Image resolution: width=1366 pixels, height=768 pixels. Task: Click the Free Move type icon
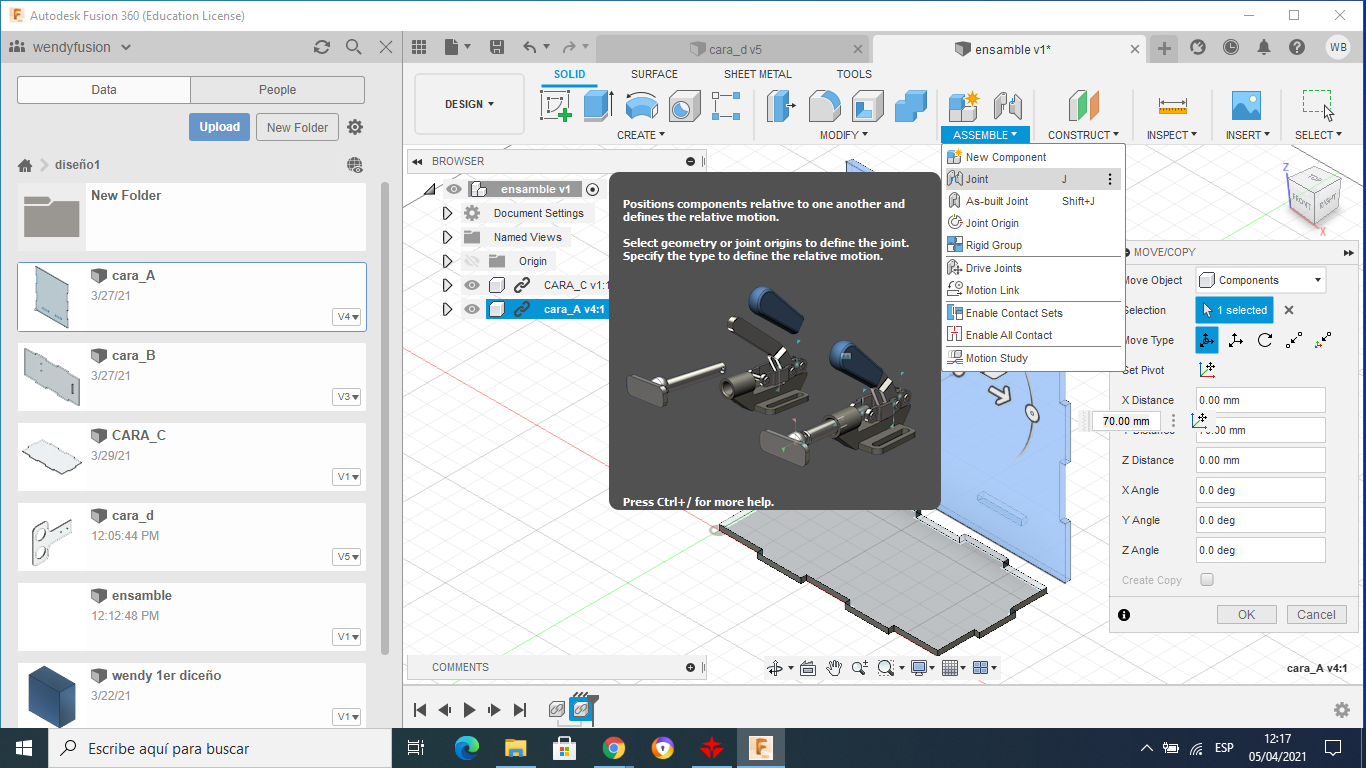point(1207,340)
